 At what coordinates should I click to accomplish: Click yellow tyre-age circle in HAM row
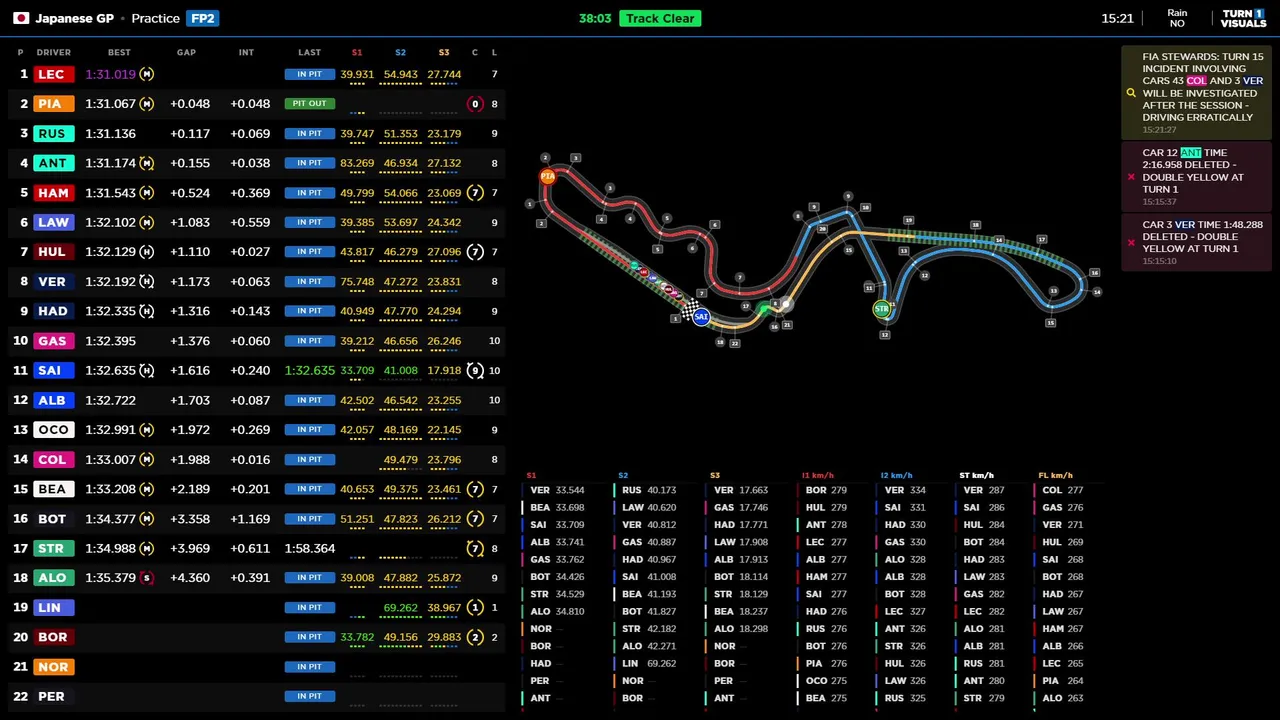tap(475, 193)
